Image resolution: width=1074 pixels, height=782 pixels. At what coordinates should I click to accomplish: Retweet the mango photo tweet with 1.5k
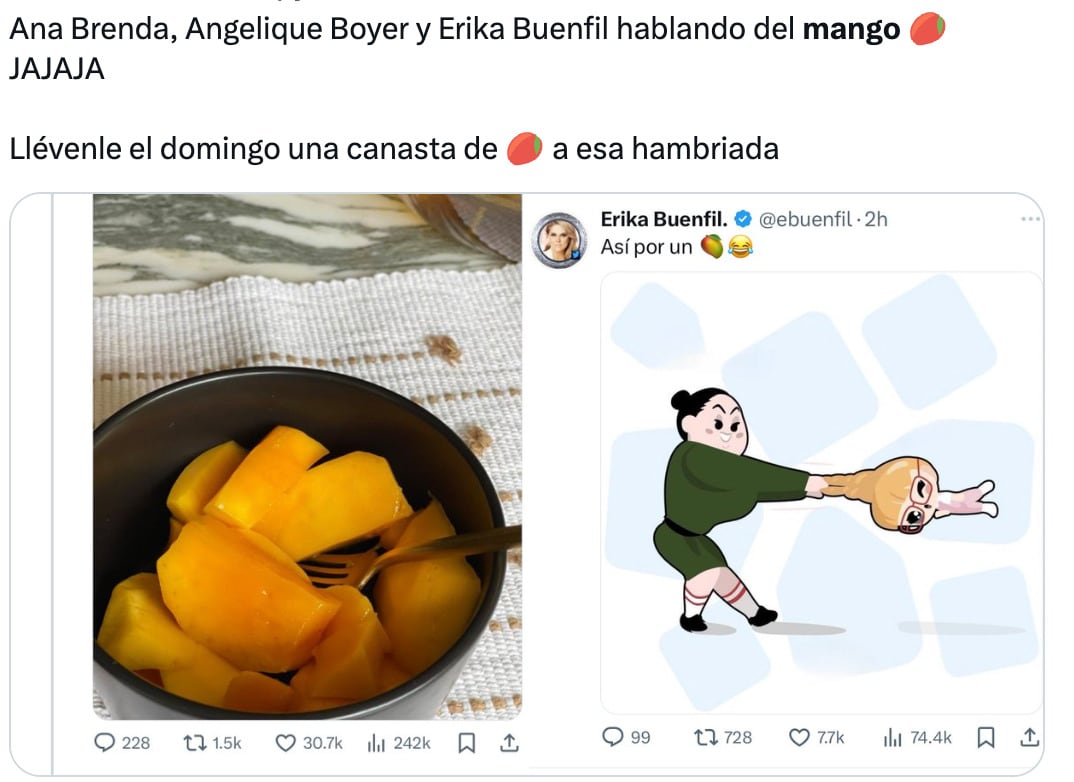(212, 743)
